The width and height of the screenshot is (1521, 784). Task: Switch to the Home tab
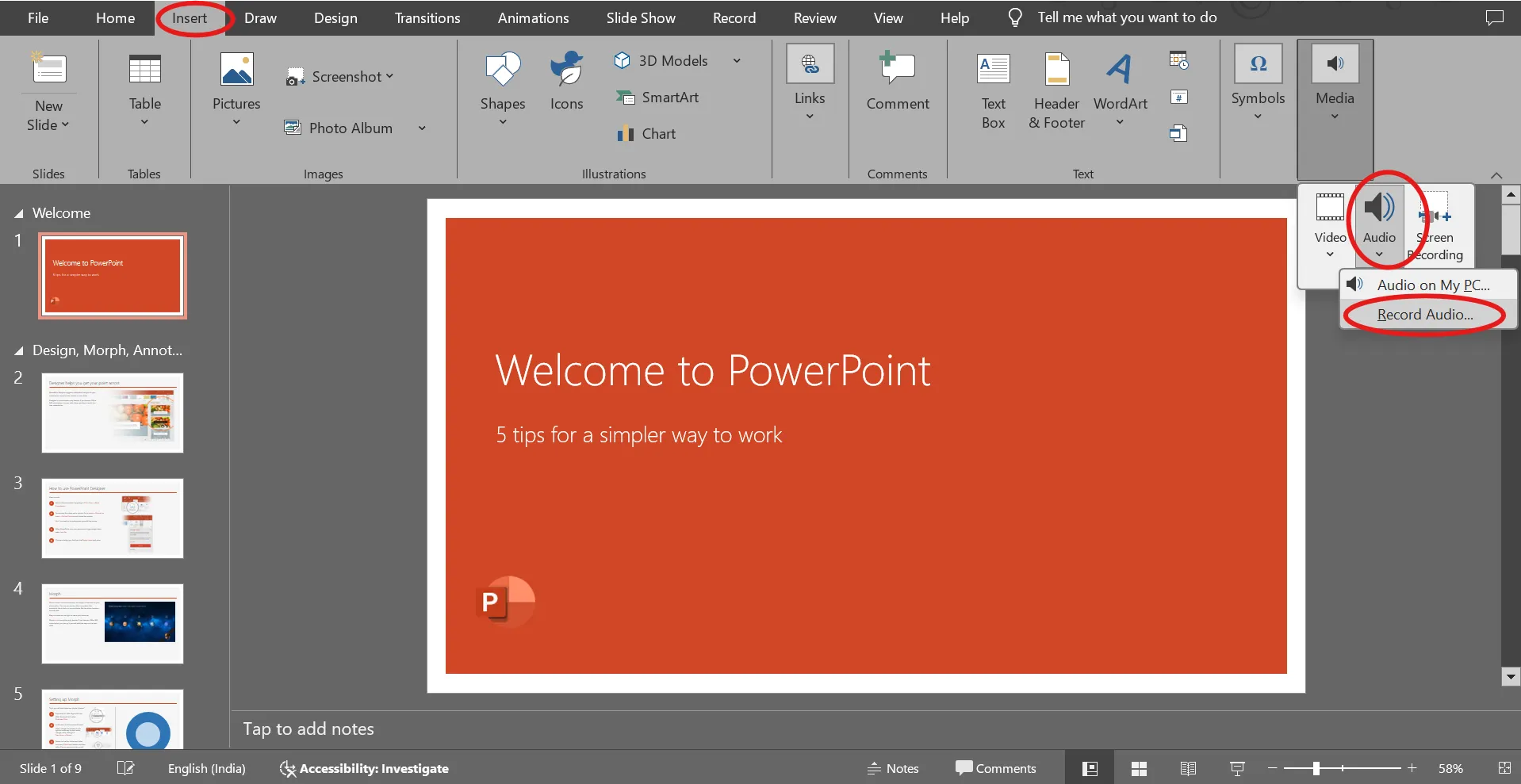pos(115,17)
